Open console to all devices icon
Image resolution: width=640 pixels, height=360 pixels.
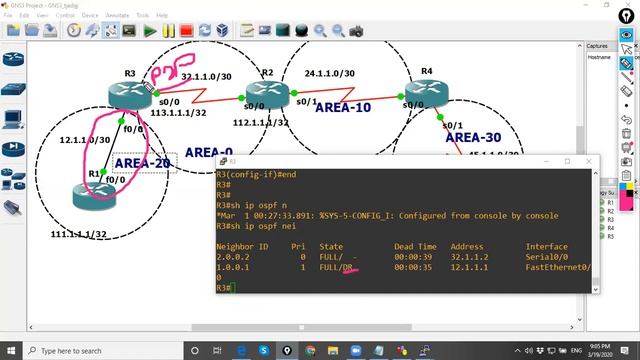click(x=129, y=31)
